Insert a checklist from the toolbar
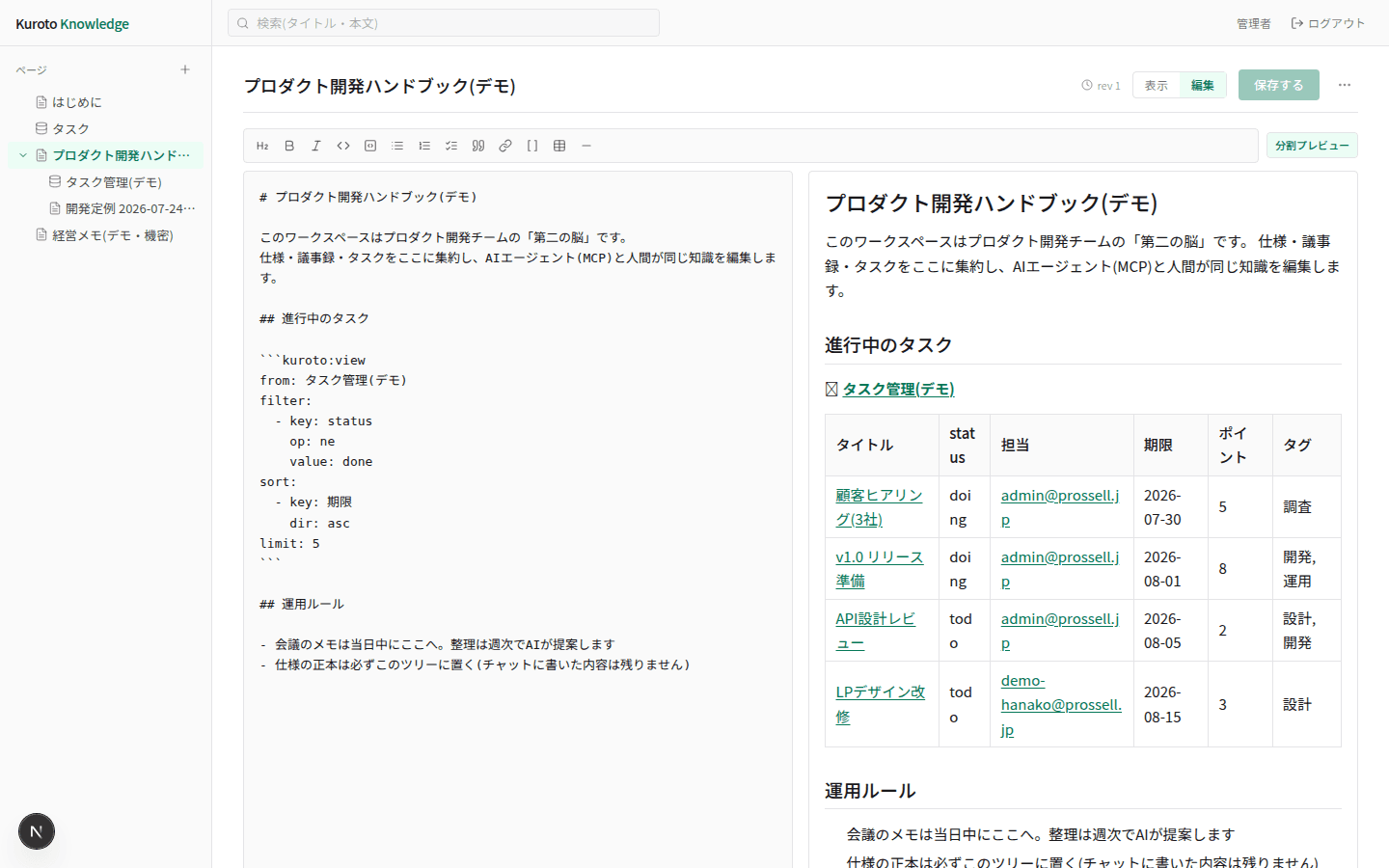Screen dimensions: 1389x868 [x=451, y=146]
